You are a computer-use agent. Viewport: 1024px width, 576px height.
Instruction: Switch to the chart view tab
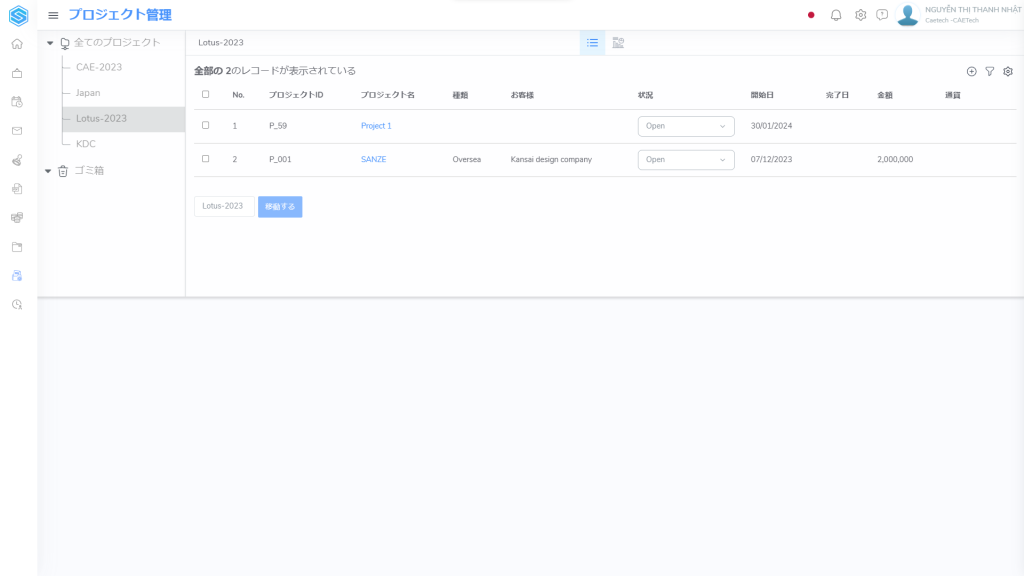point(618,43)
